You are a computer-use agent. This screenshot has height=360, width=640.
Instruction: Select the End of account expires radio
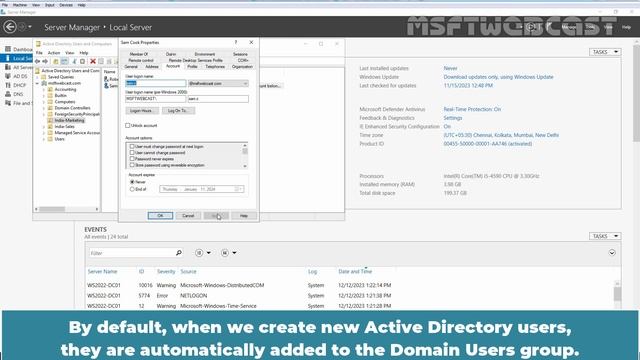tap(132, 189)
